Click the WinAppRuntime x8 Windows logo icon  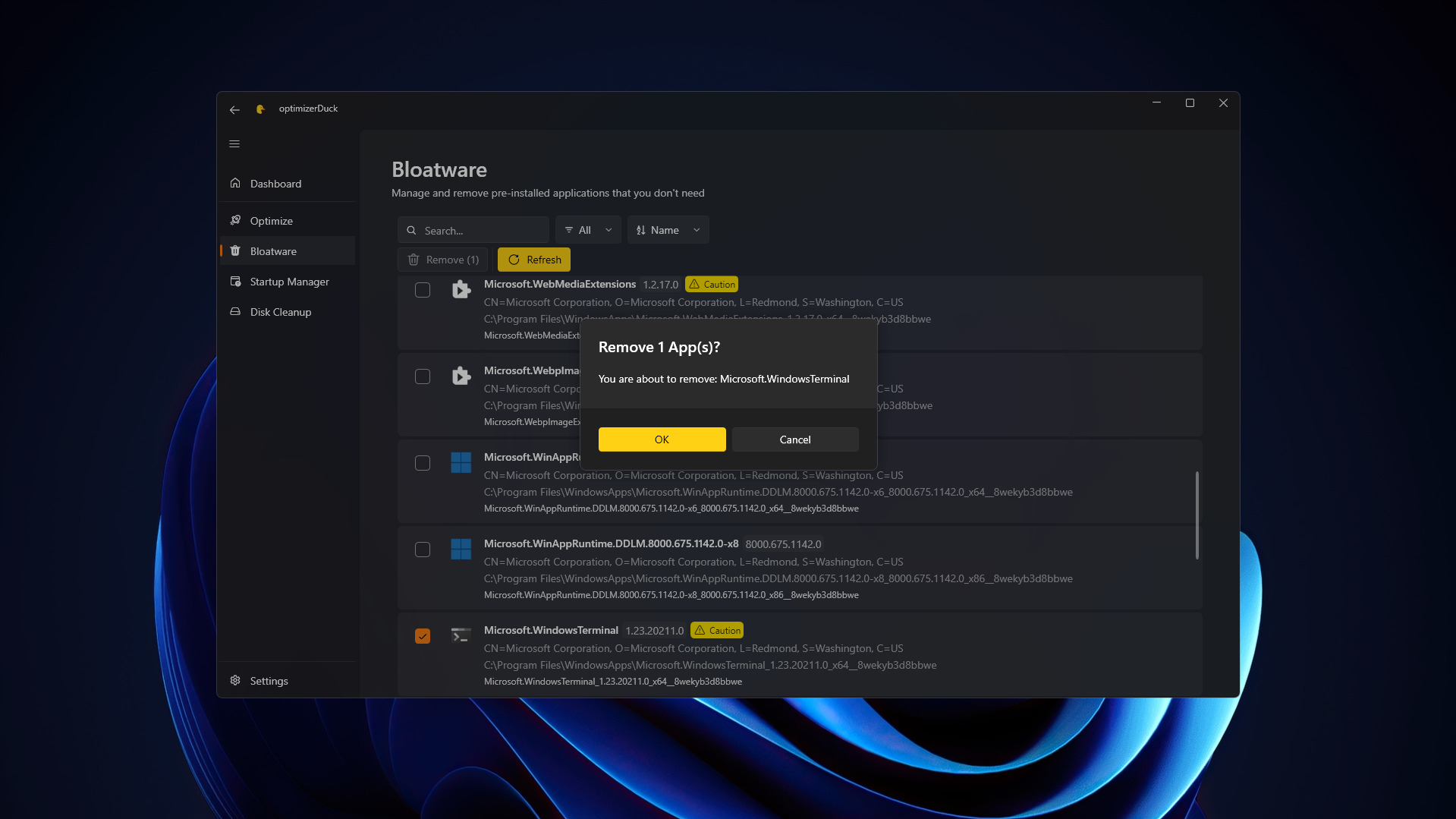(x=461, y=549)
